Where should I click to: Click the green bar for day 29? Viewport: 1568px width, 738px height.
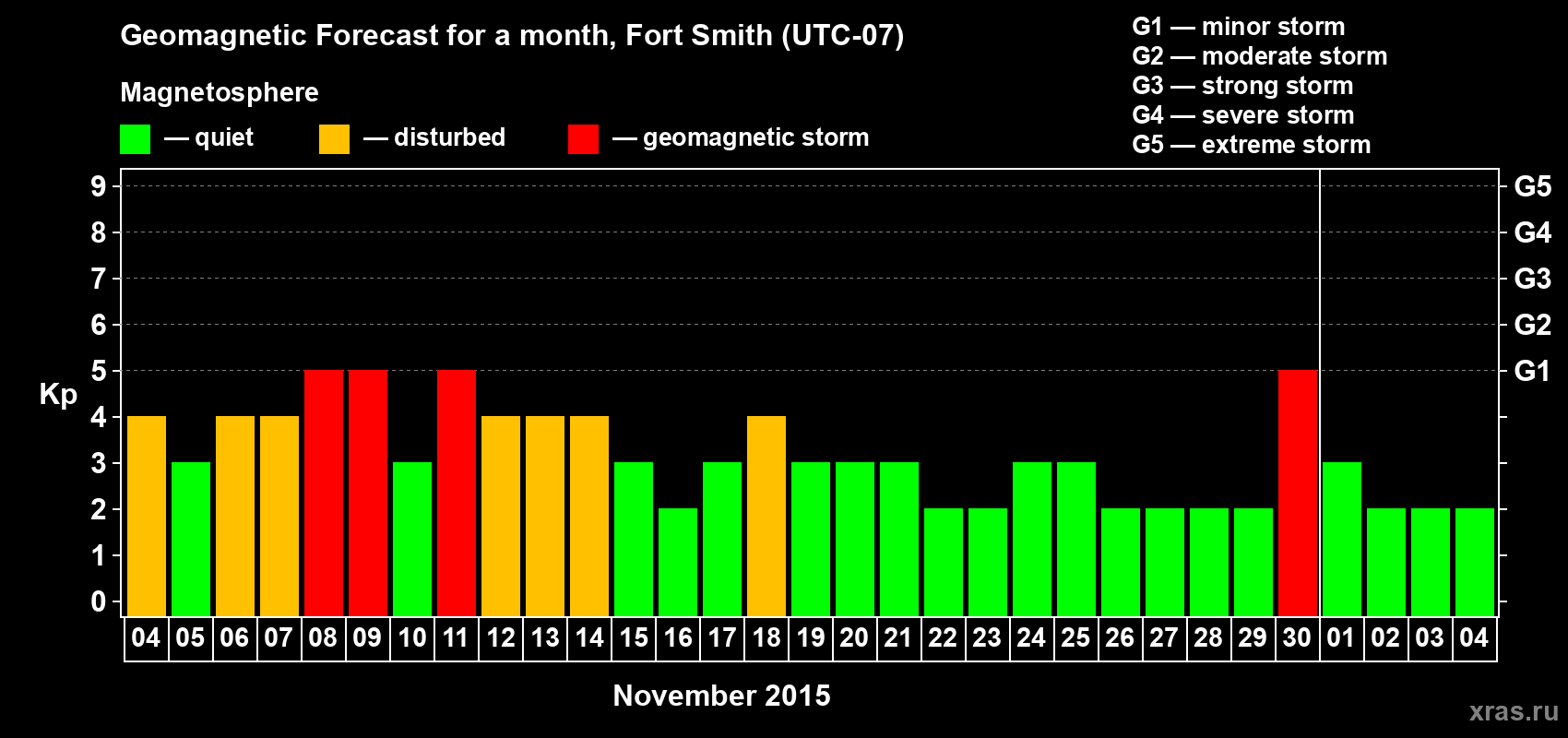[x=1253, y=562]
